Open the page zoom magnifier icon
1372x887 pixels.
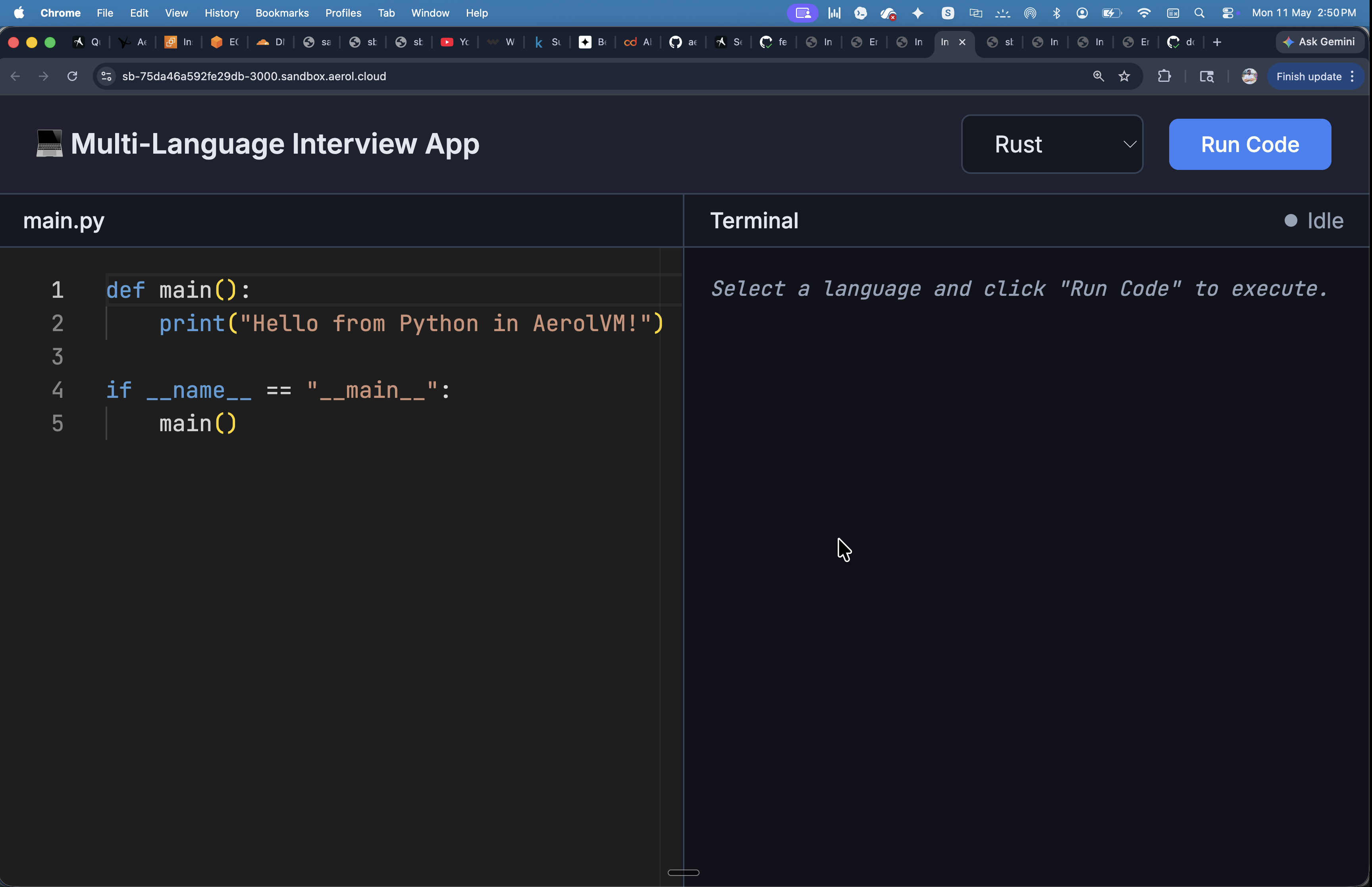[1098, 77]
